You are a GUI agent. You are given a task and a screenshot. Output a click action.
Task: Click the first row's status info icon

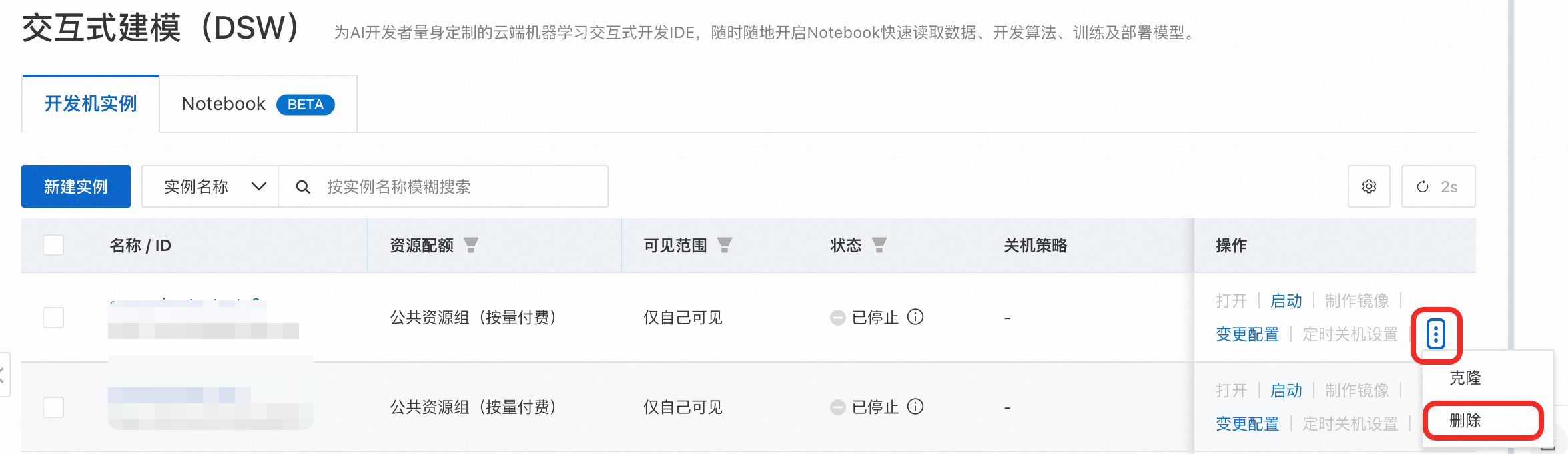(916, 317)
